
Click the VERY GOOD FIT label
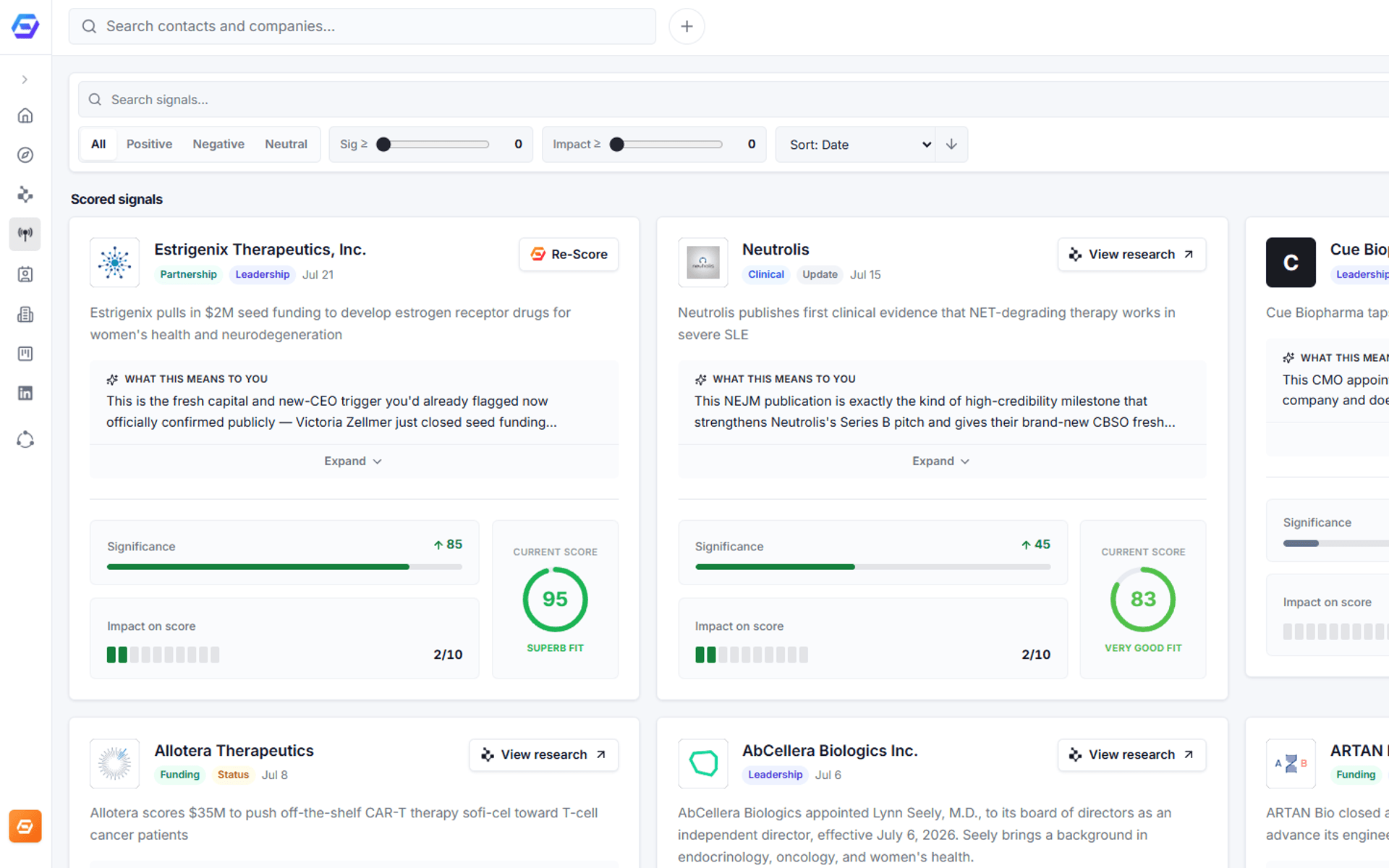(1143, 648)
